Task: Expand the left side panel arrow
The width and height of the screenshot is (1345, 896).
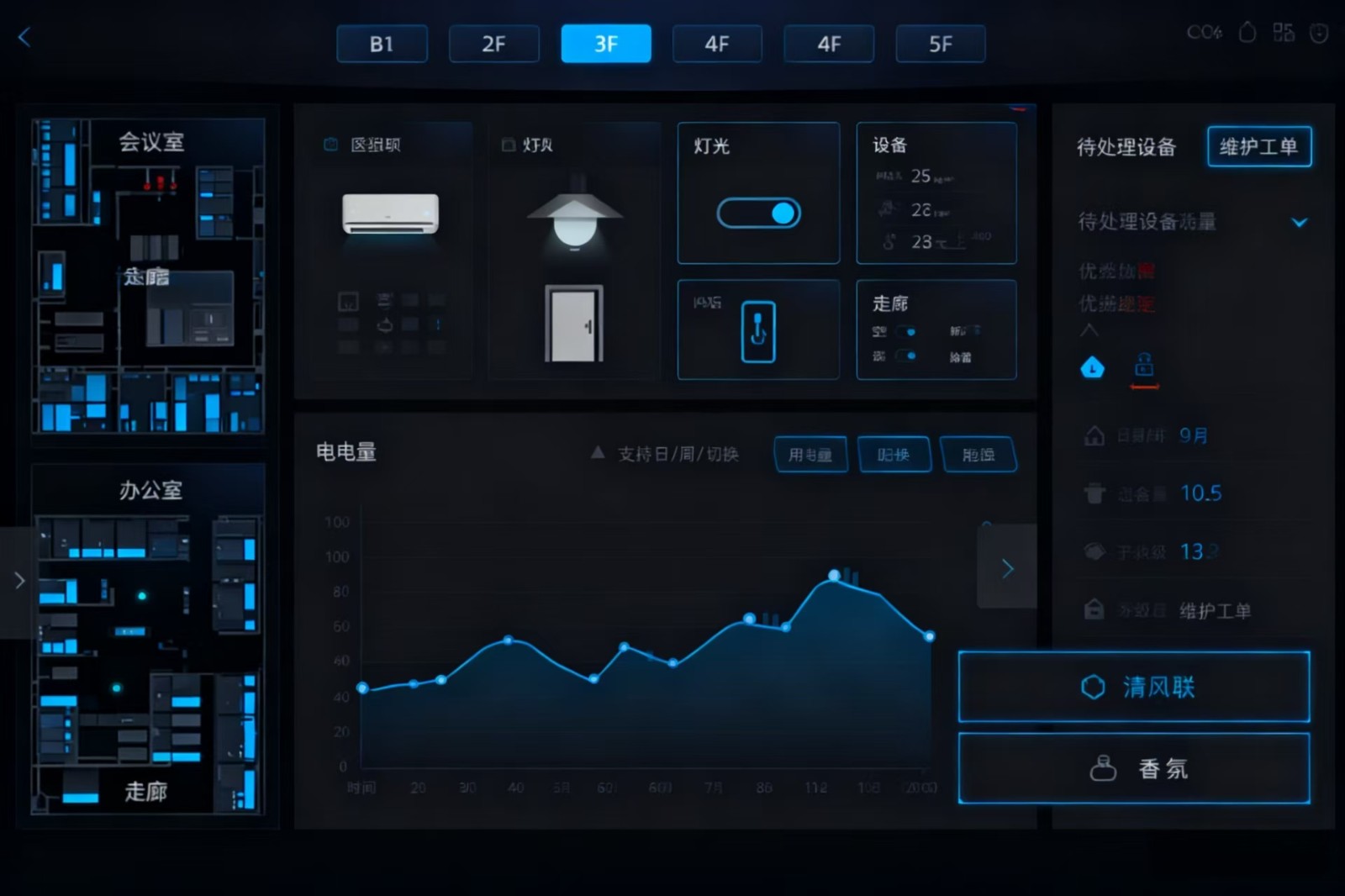Action: [x=19, y=580]
